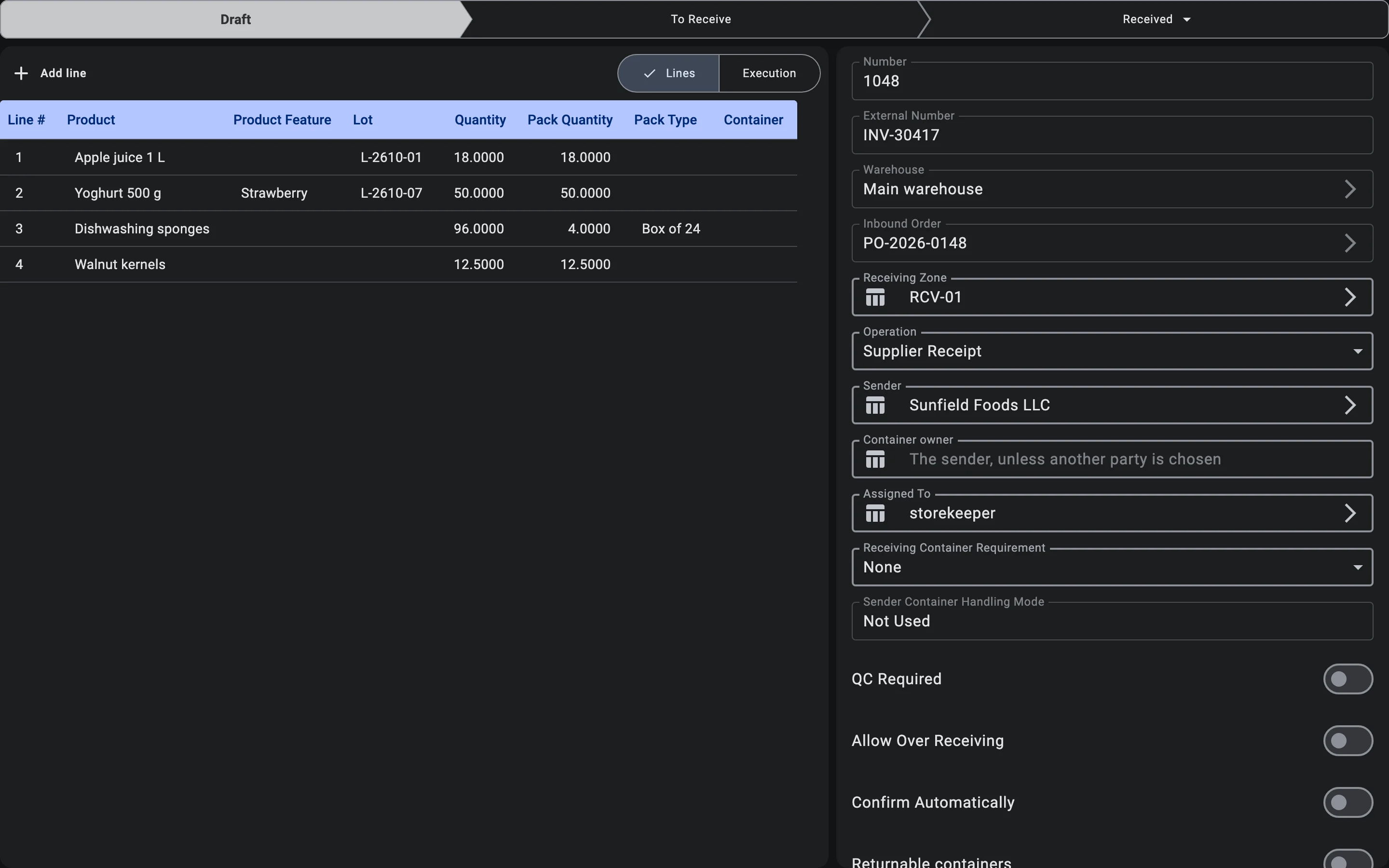The width and height of the screenshot is (1389, 868).
Task: Select the Apple juice 1 L row
Action: tap(398, 157)
